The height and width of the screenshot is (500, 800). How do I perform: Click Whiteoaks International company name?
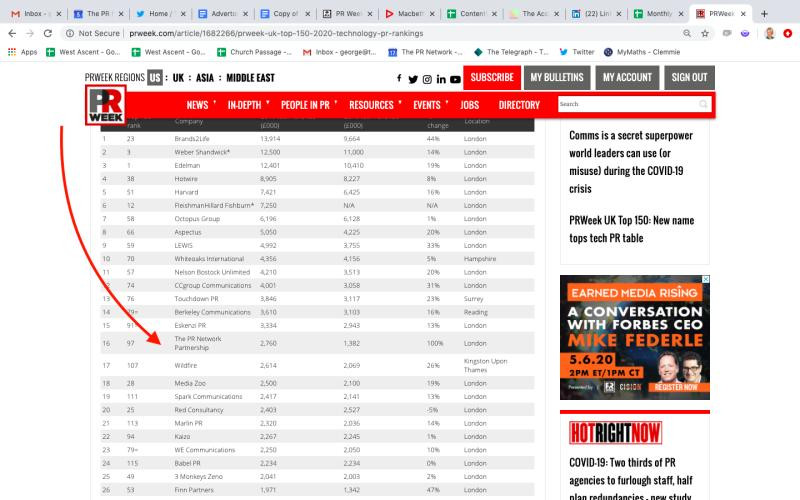click(x=209, y=259)
